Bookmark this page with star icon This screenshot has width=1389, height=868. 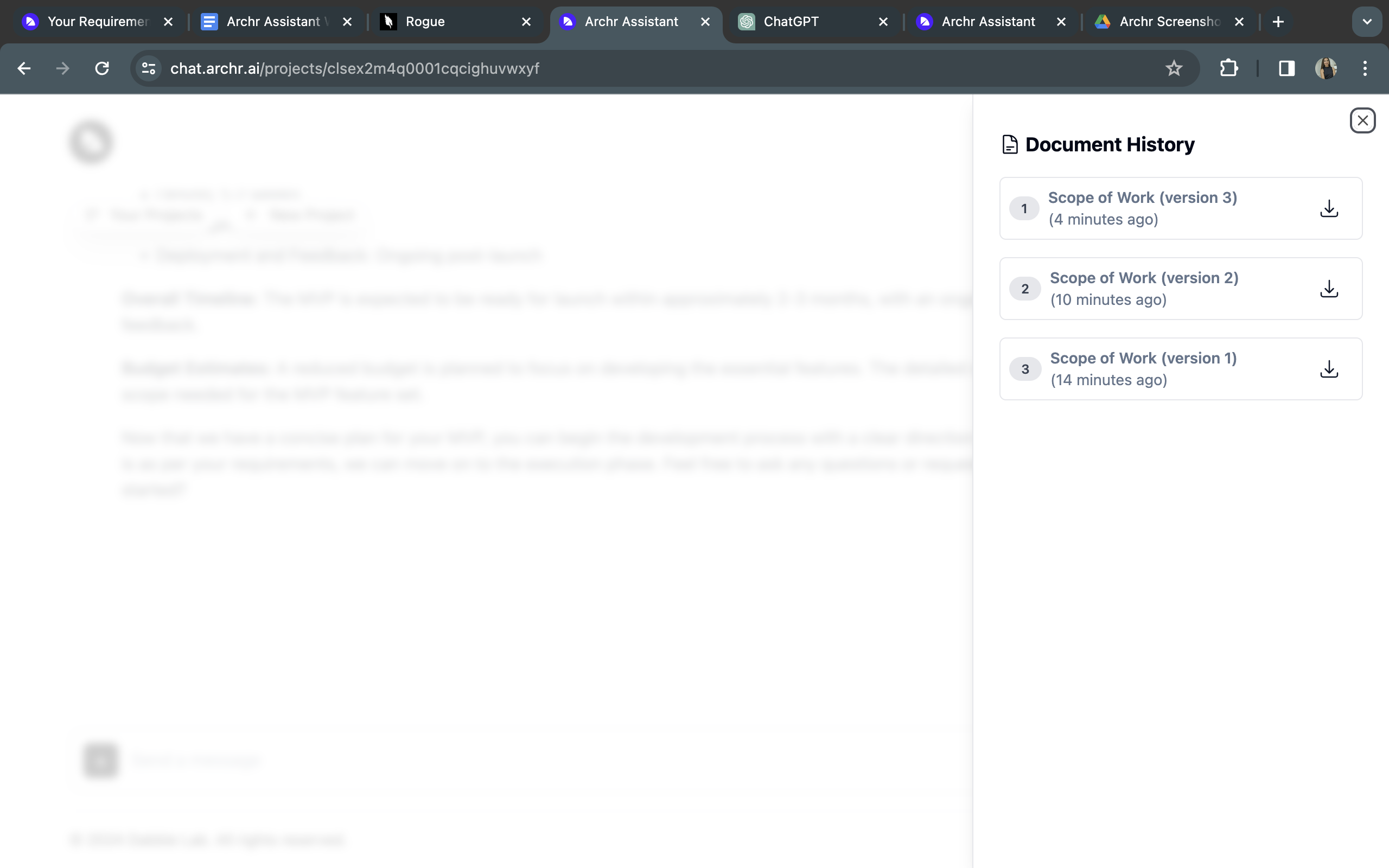tap(1174, 68)
